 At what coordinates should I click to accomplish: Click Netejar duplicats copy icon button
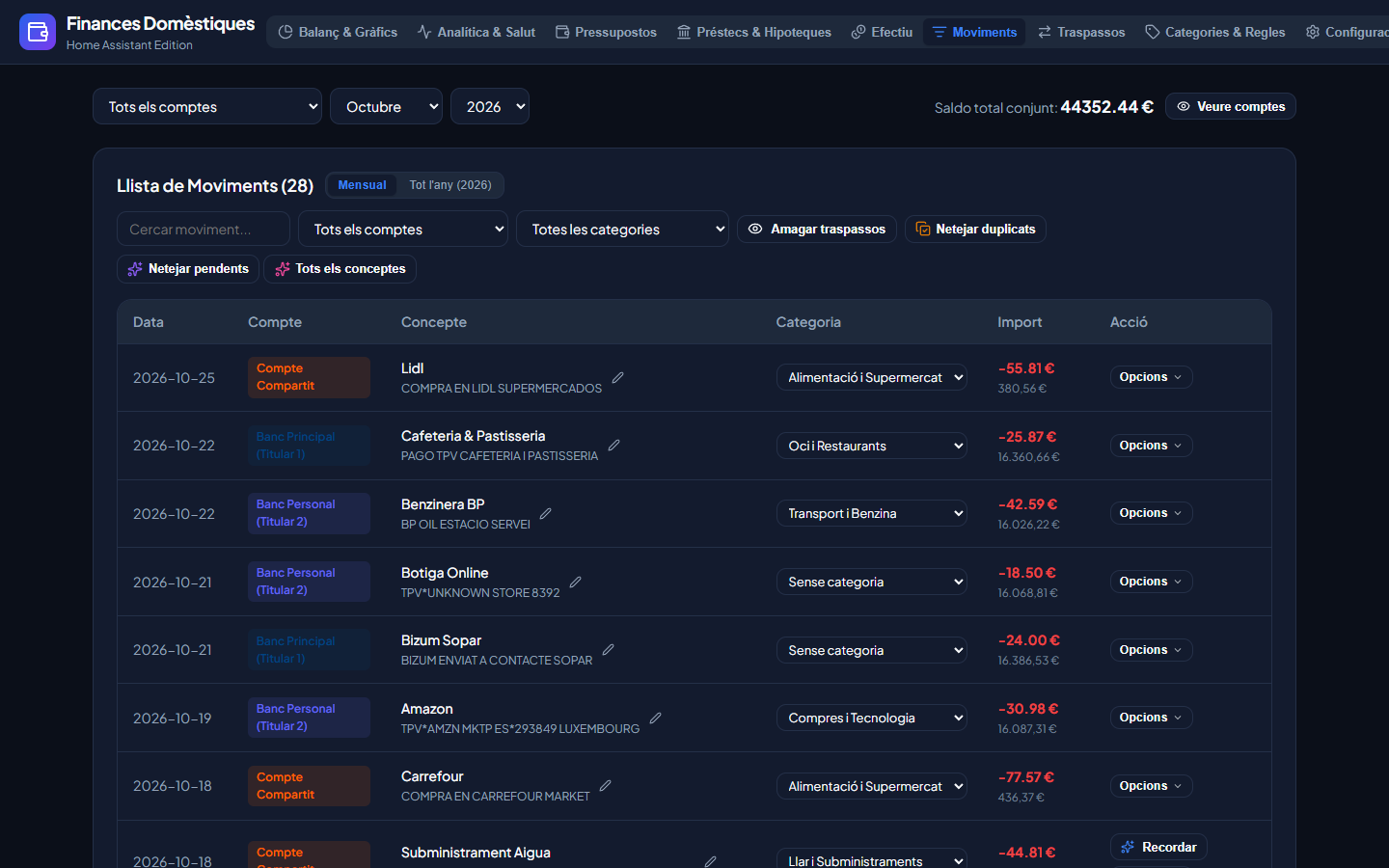click(975, 230)
